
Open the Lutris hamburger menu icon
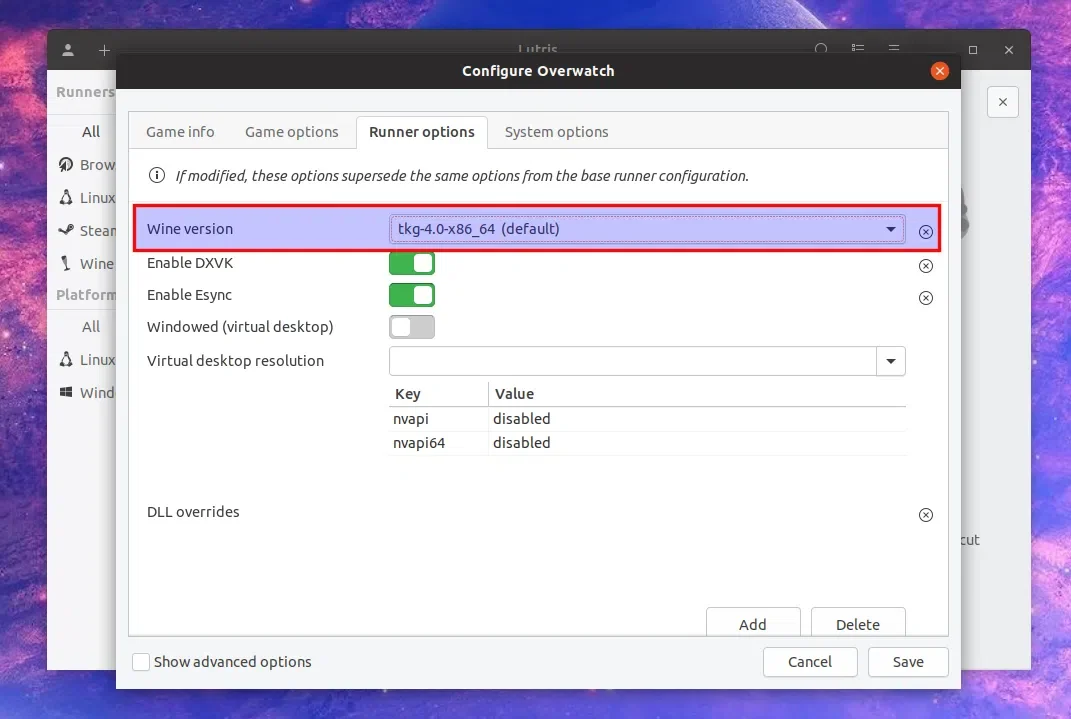point(893,48)
